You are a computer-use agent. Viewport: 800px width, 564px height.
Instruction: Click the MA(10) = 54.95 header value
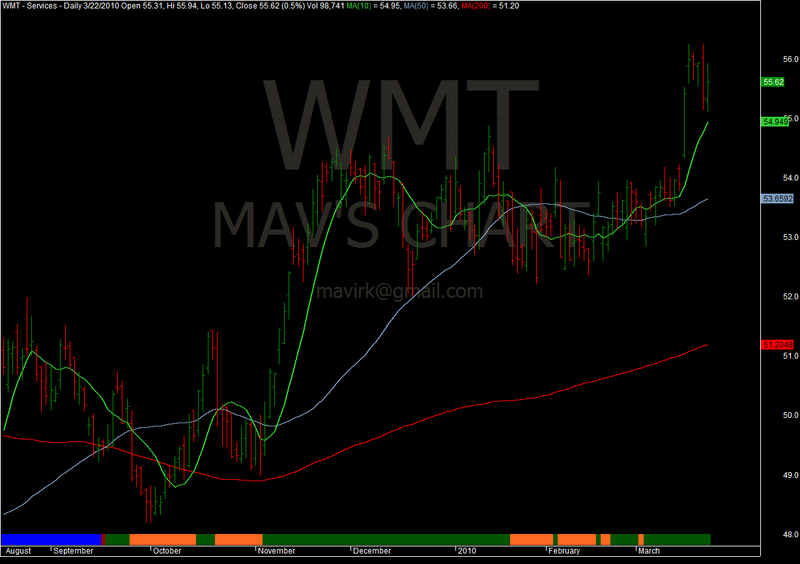(372, 6)
